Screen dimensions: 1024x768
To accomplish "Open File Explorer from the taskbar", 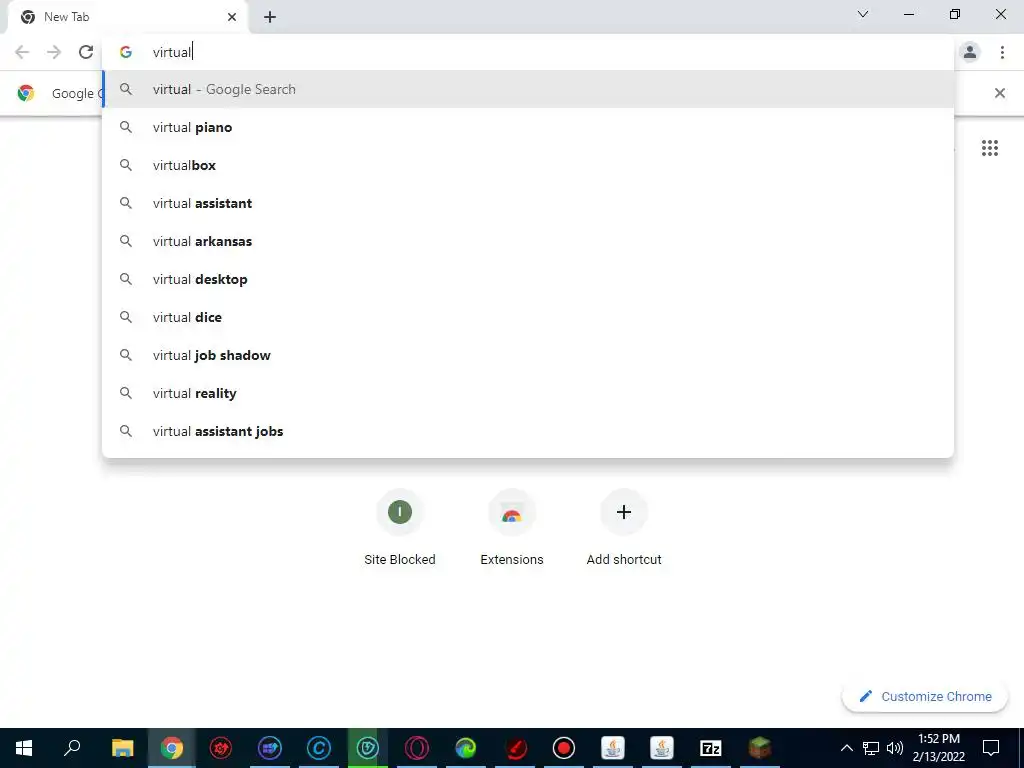I will pos(122,748).
